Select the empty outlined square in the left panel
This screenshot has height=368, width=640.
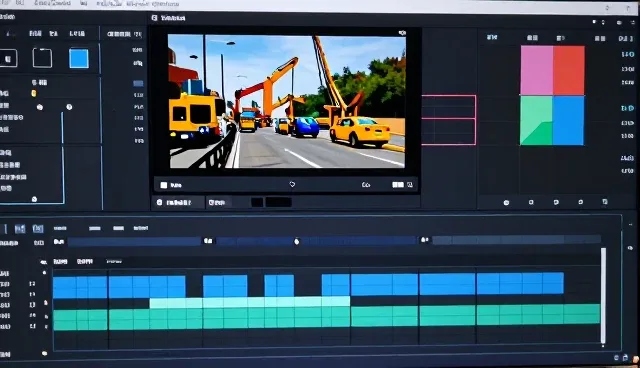point(42,58)
